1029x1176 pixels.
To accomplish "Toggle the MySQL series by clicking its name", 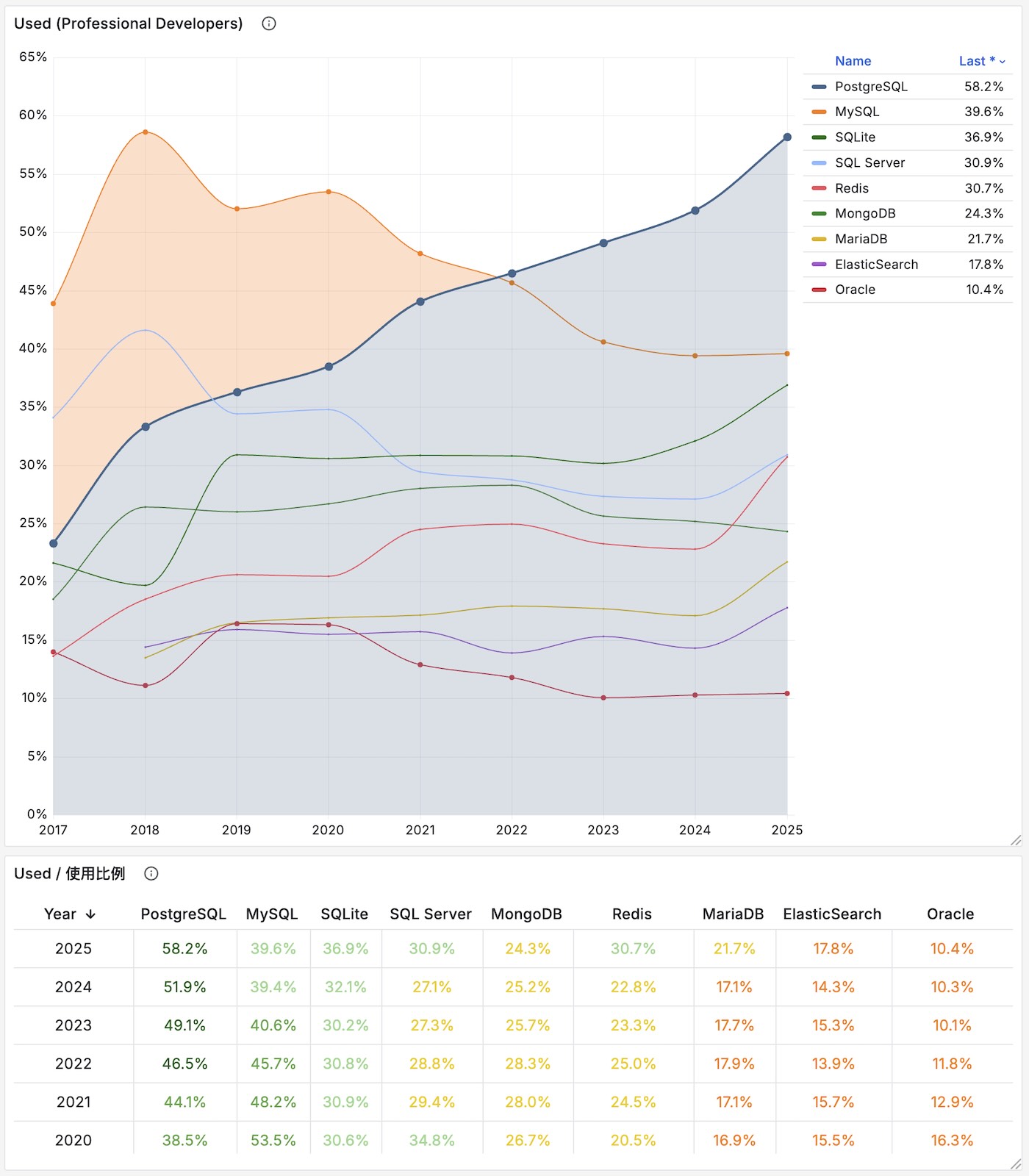I will [x=856, y=112].
